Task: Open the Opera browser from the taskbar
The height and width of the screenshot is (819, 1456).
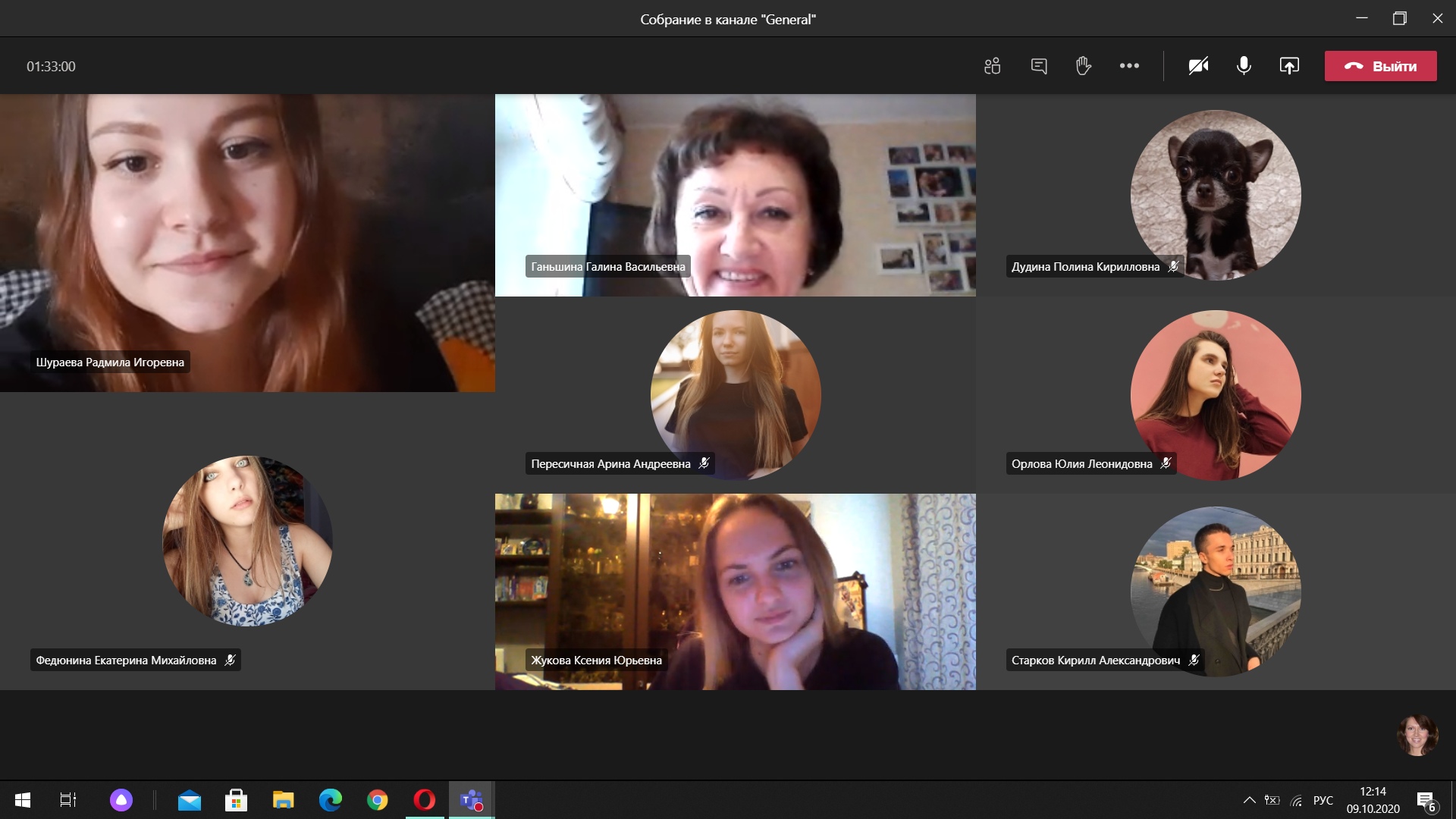Action: [x=425, y=800]
